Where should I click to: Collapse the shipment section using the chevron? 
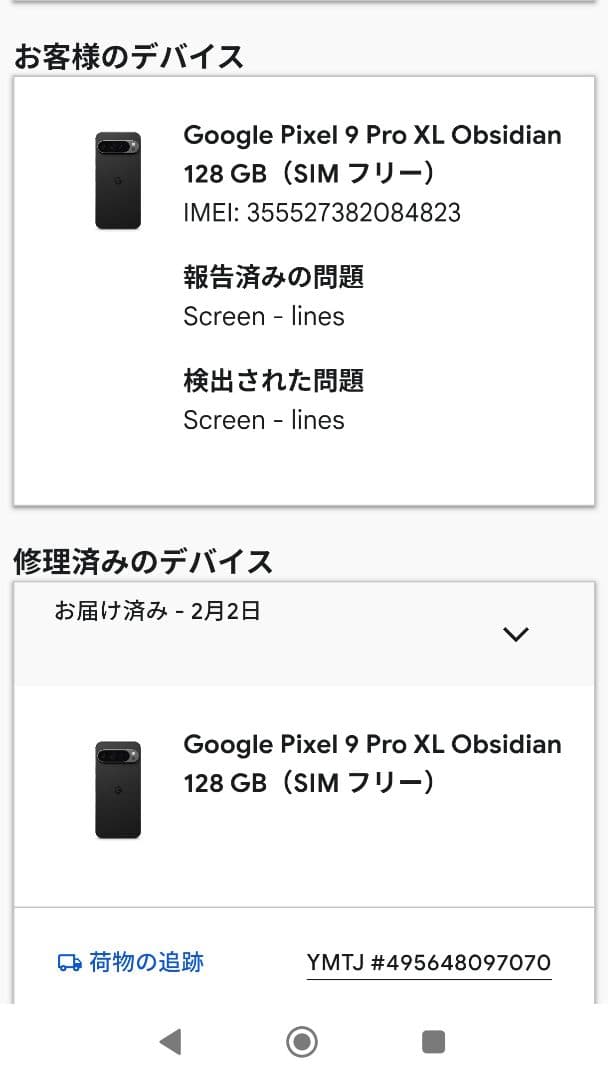[x=516, y=634]
